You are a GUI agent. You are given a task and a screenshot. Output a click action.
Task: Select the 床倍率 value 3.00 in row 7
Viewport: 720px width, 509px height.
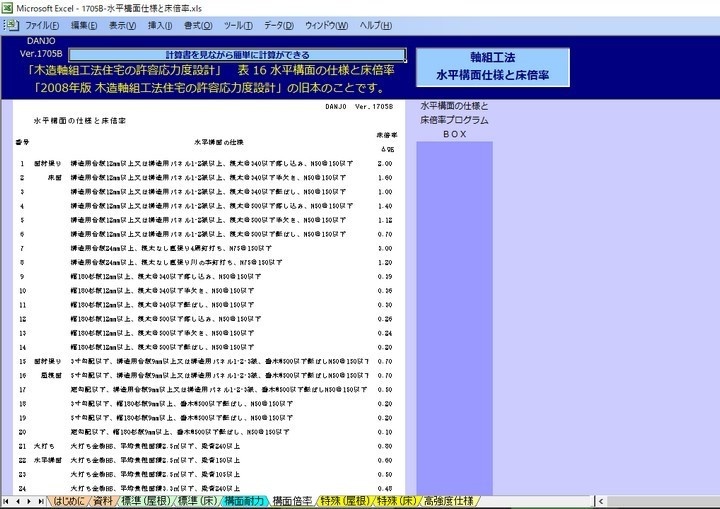tap(385, 249)
